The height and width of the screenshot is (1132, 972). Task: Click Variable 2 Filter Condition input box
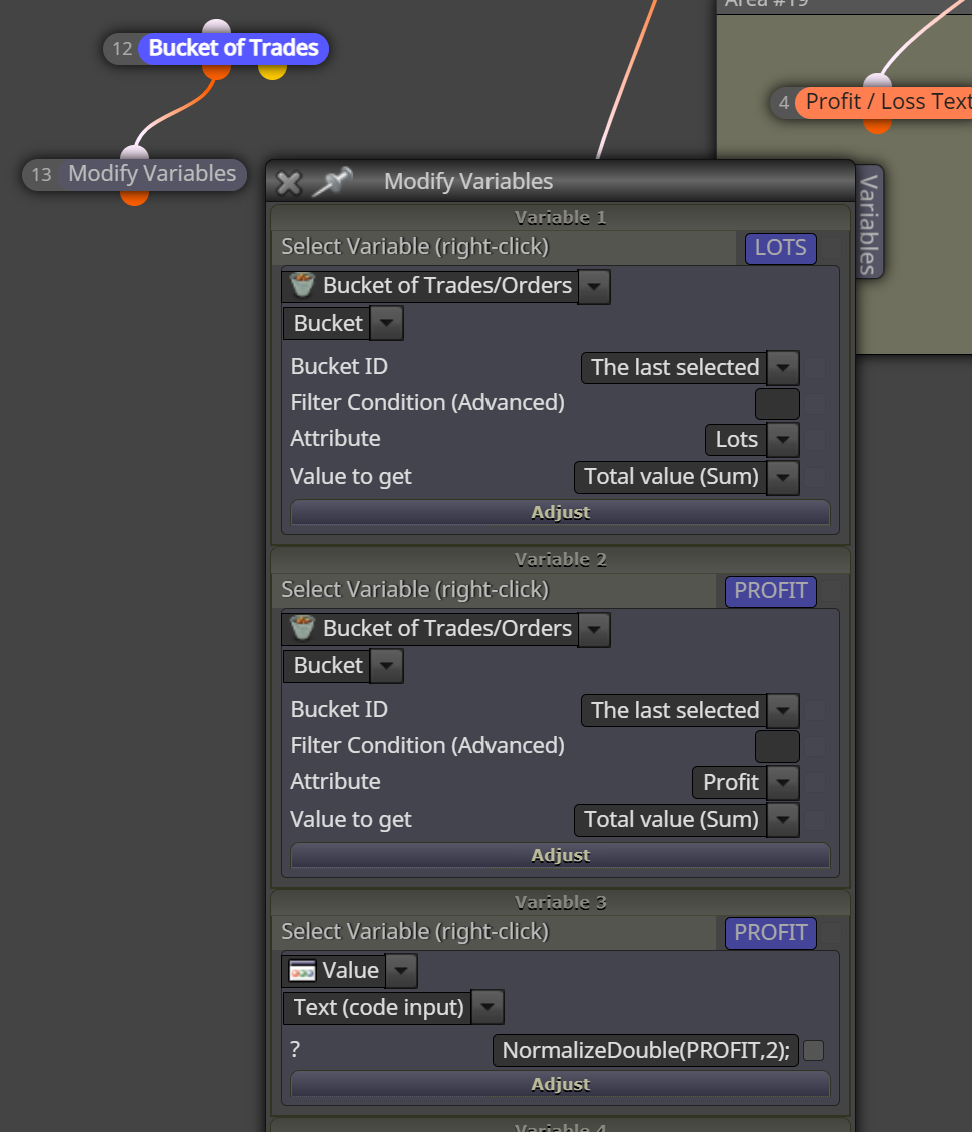[777, 746]
